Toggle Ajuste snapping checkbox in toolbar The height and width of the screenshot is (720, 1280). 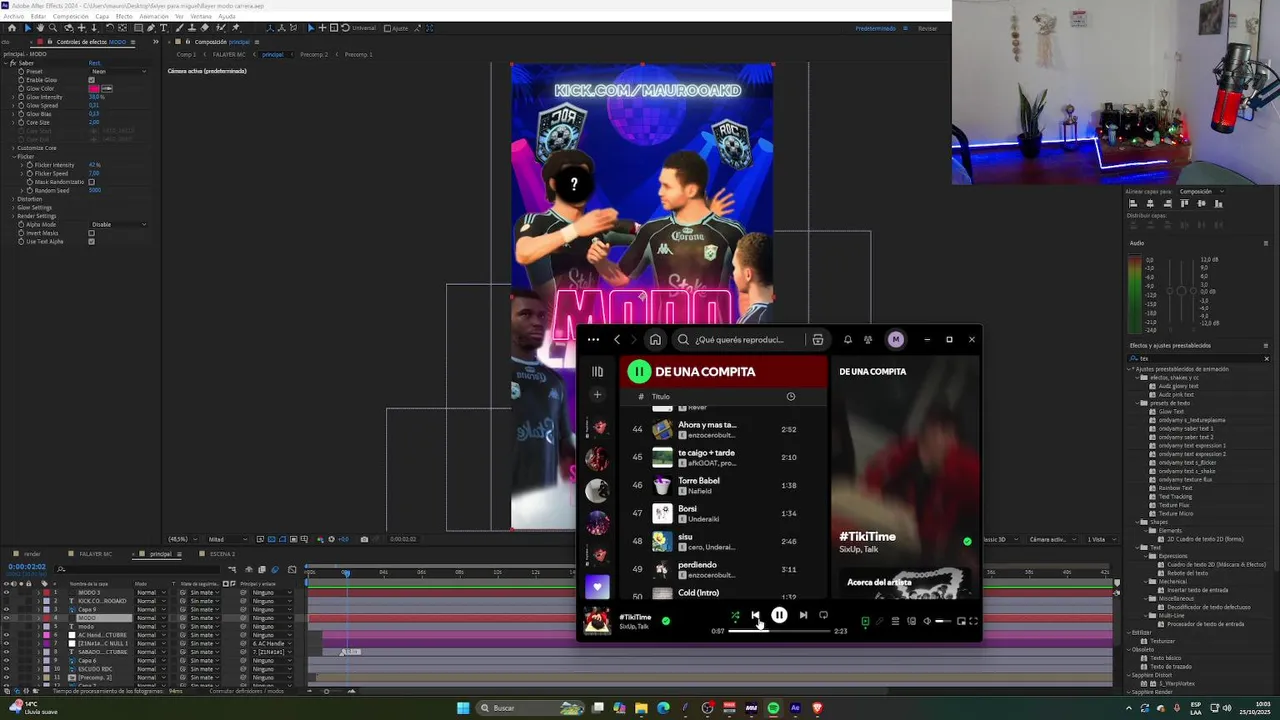387,28
